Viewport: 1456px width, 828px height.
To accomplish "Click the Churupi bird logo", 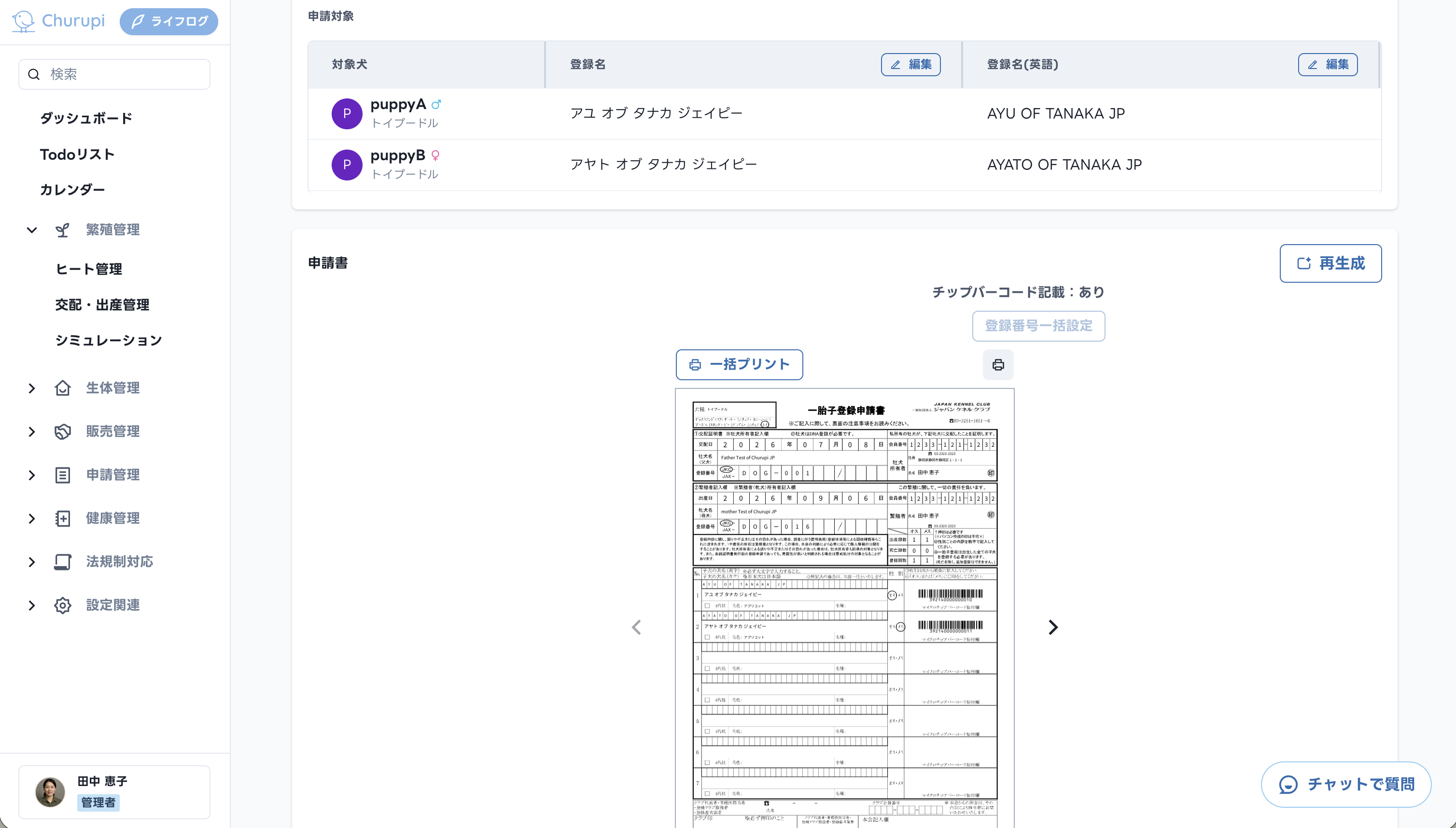I will 23,21.
